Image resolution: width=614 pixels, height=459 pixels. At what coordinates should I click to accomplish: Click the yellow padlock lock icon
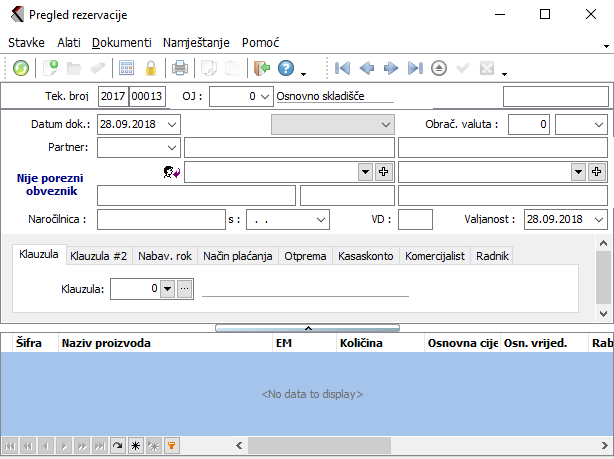click(150, 68)
